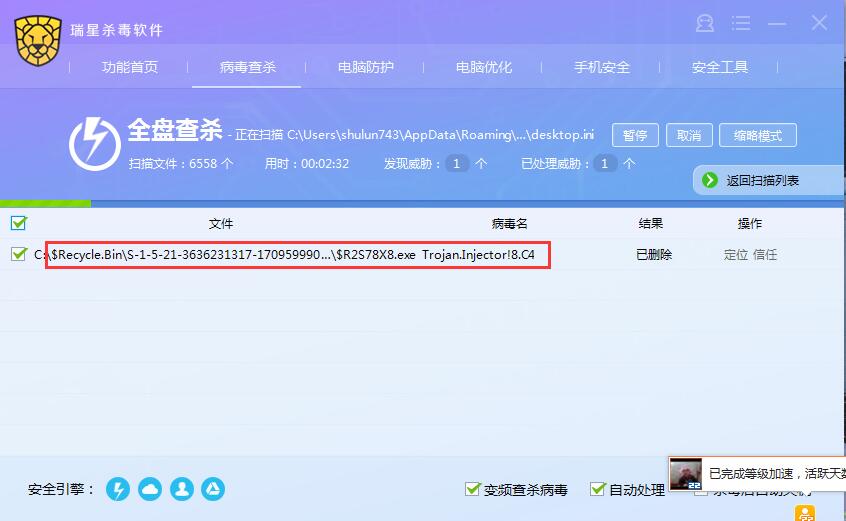Minimize the Rising antivirus window

pyautogui.click(x=777, y=23)
